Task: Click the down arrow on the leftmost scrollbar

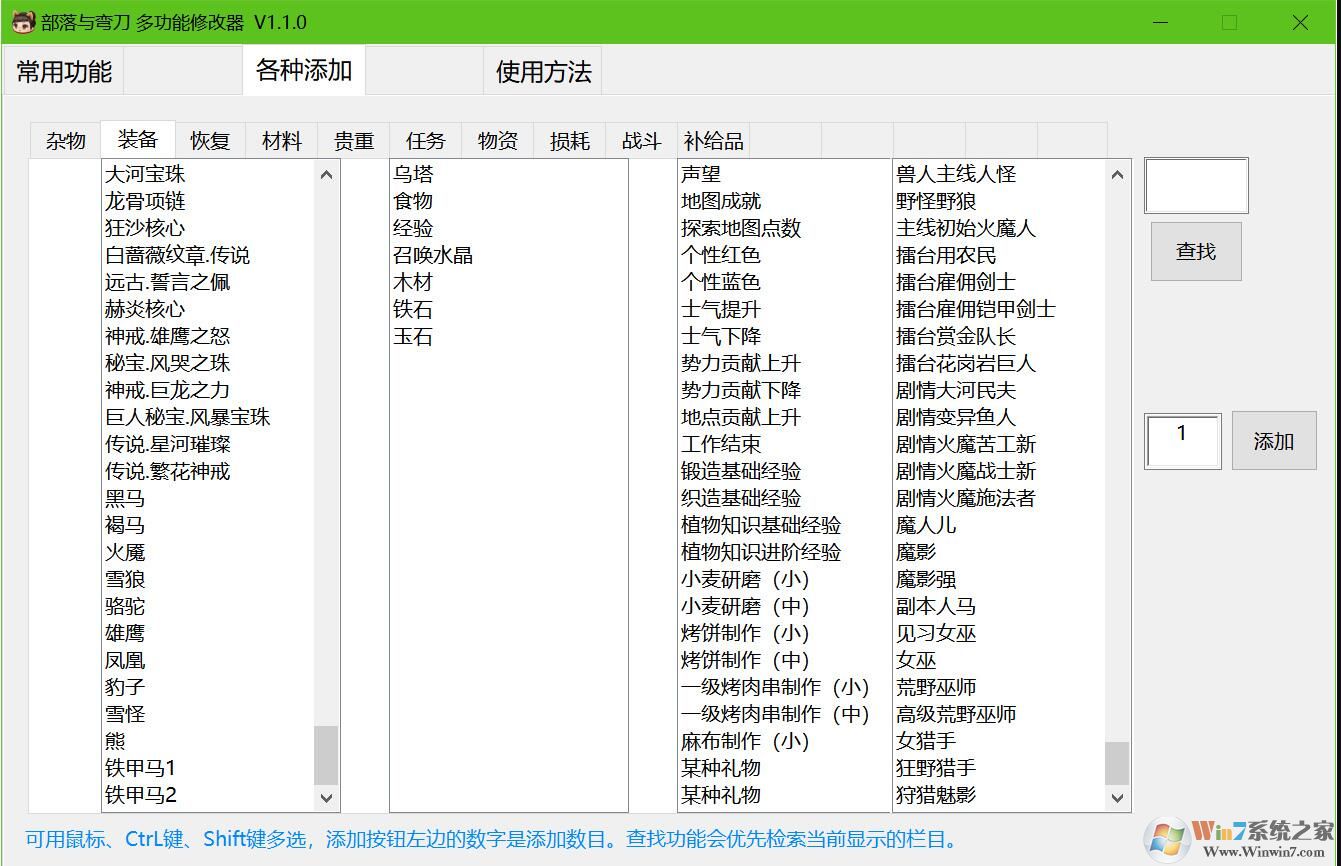Action: tap(327, 798)
